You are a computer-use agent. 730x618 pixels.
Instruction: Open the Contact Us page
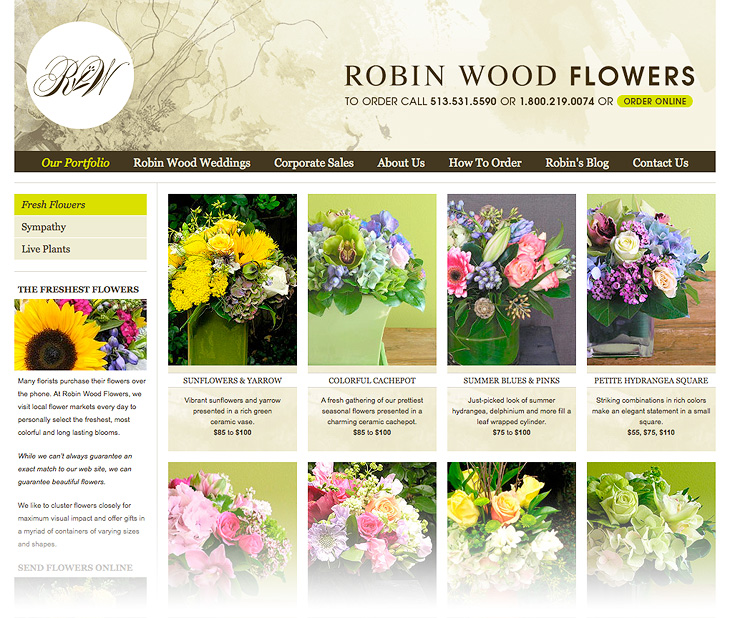coord(660,162)
